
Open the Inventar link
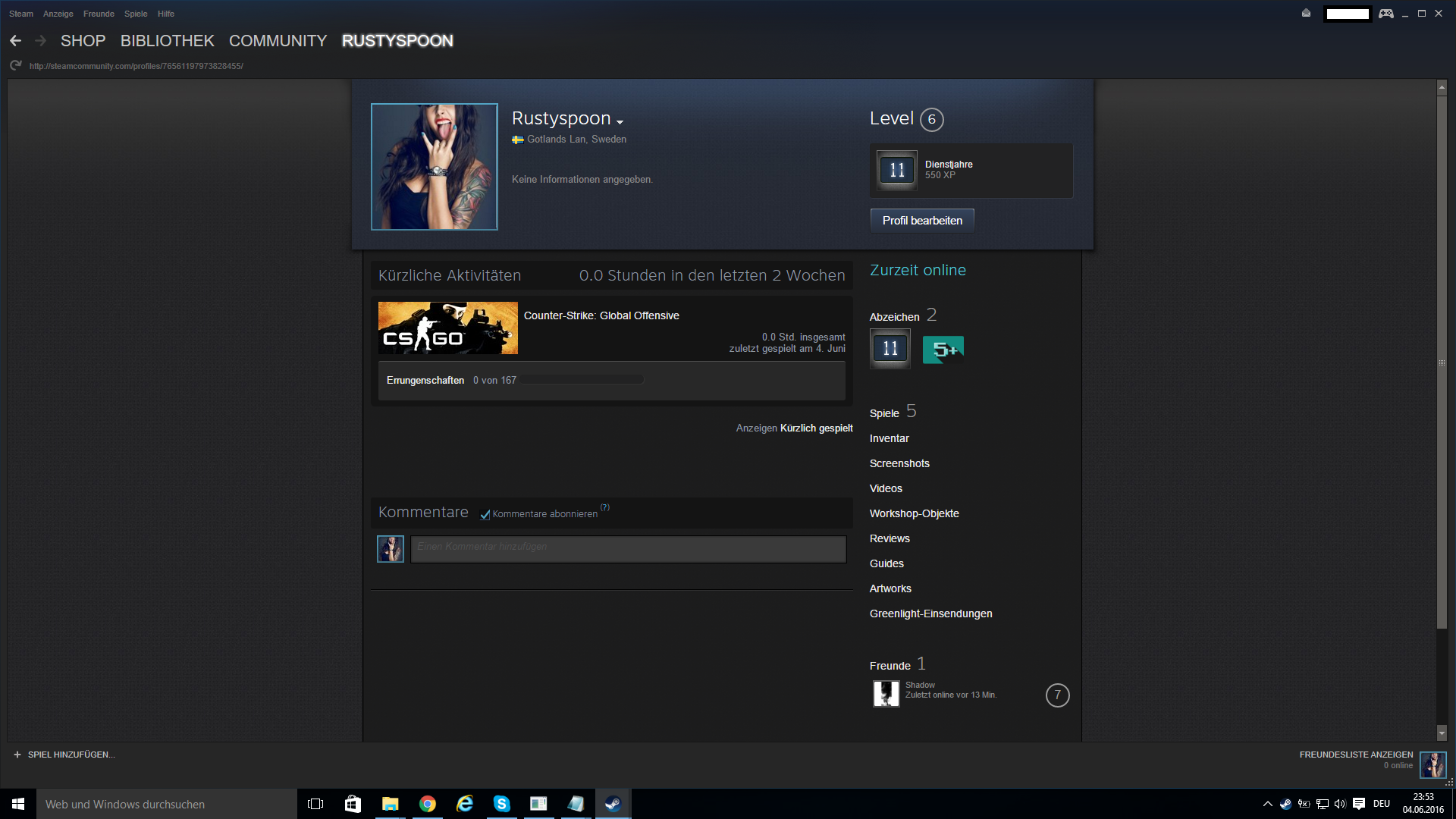[x=889, y=438]
